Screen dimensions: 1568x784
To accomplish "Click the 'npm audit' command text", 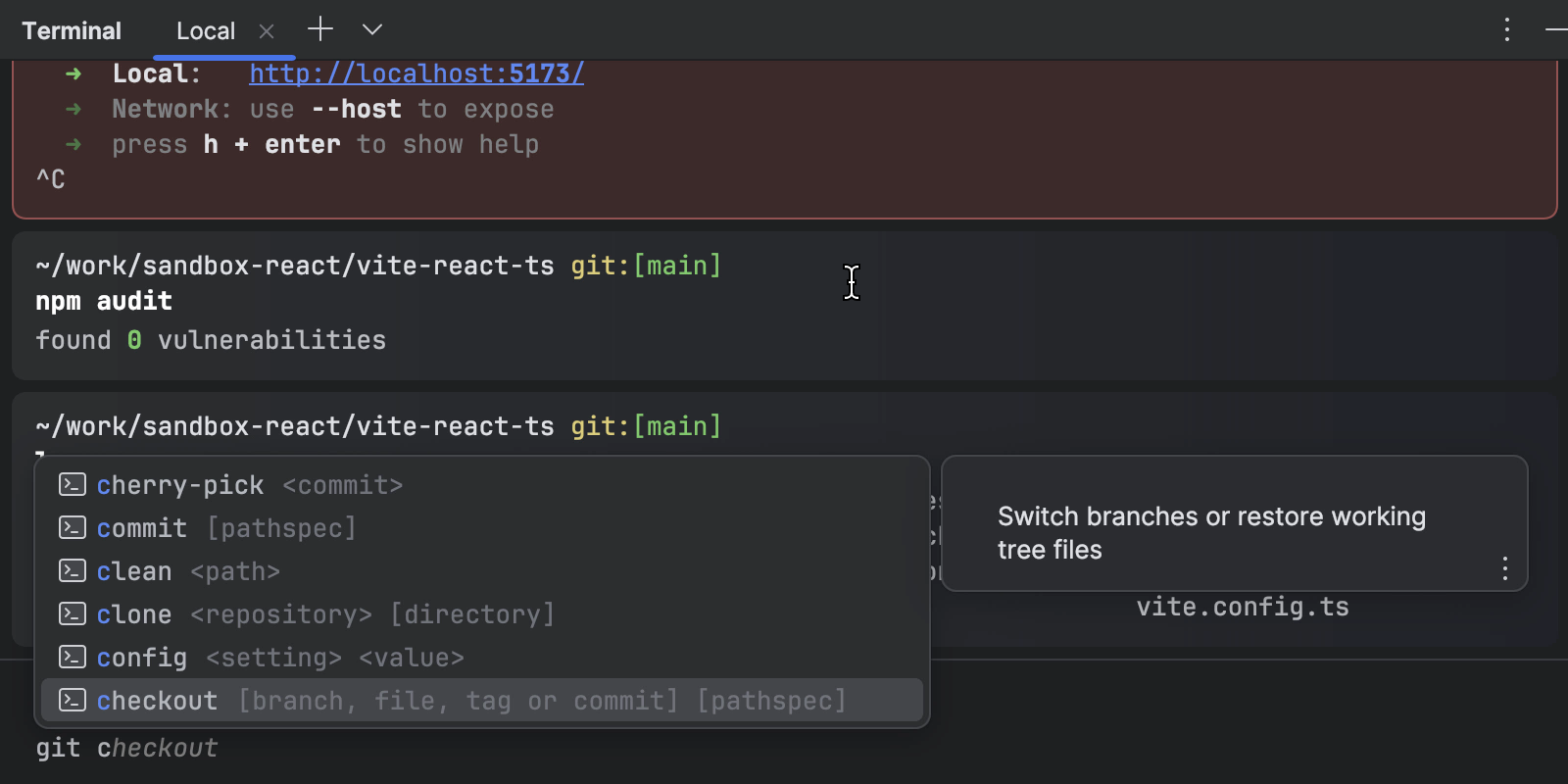I will [104, 301].
